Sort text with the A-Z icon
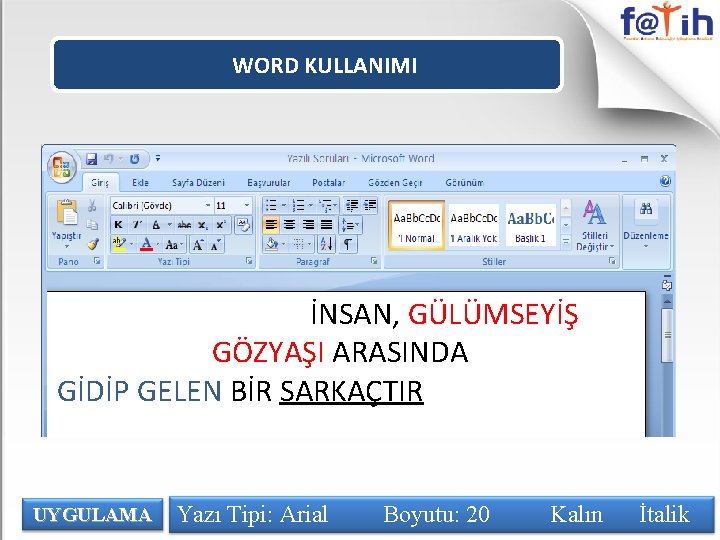 point(326,244)
